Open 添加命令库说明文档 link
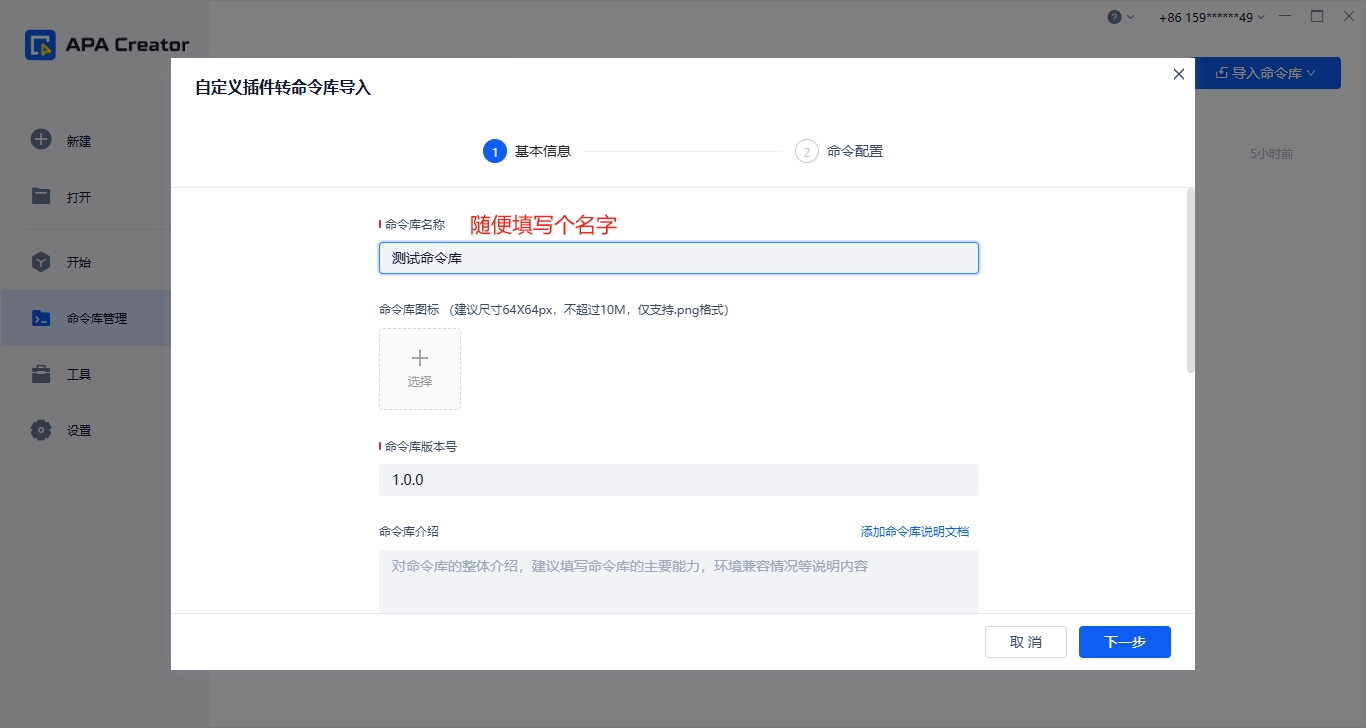This screenshot has height=728, width=1366. [915, 532]
